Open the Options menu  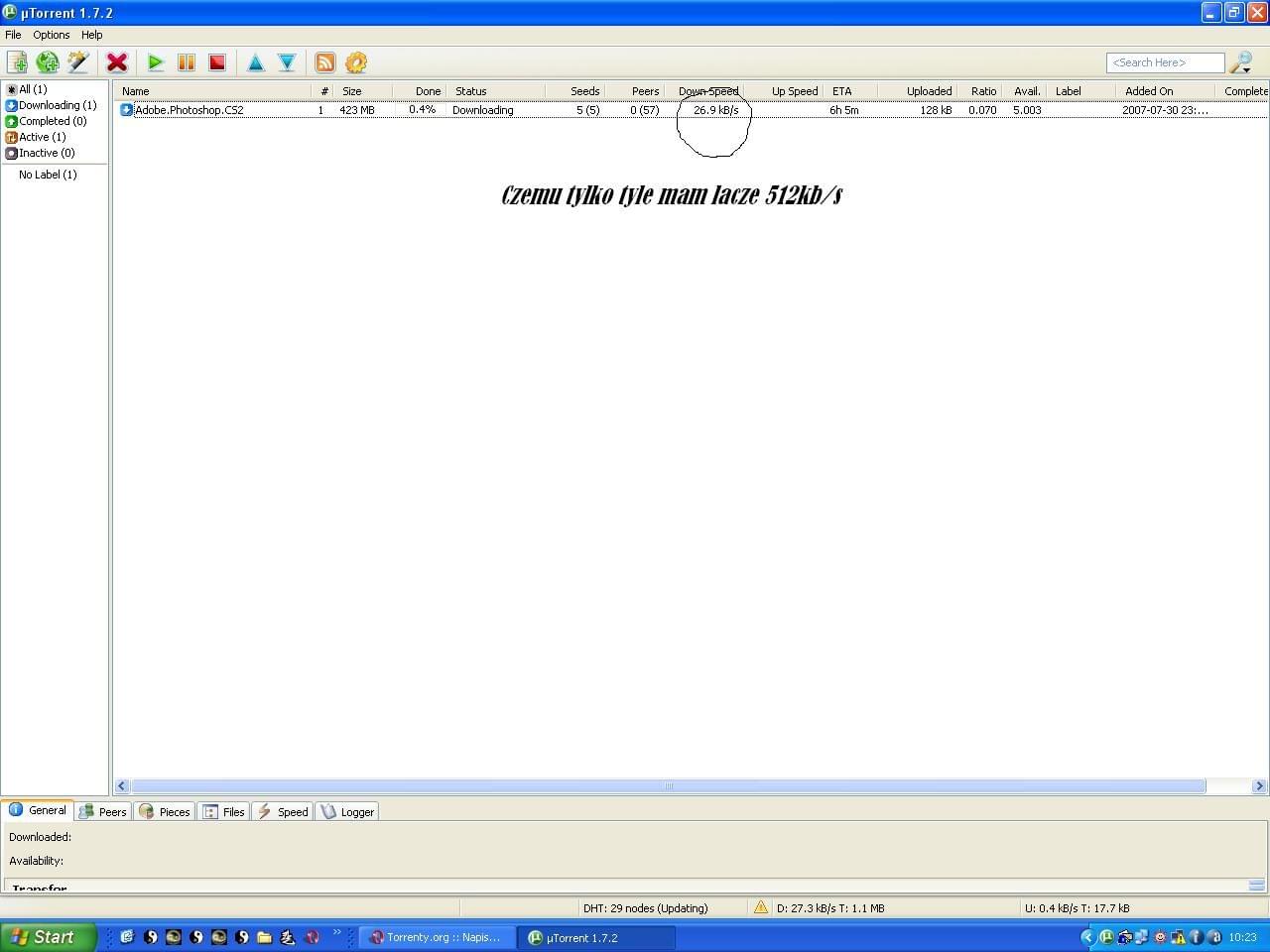pyautogui.click(x=52, y=35)
